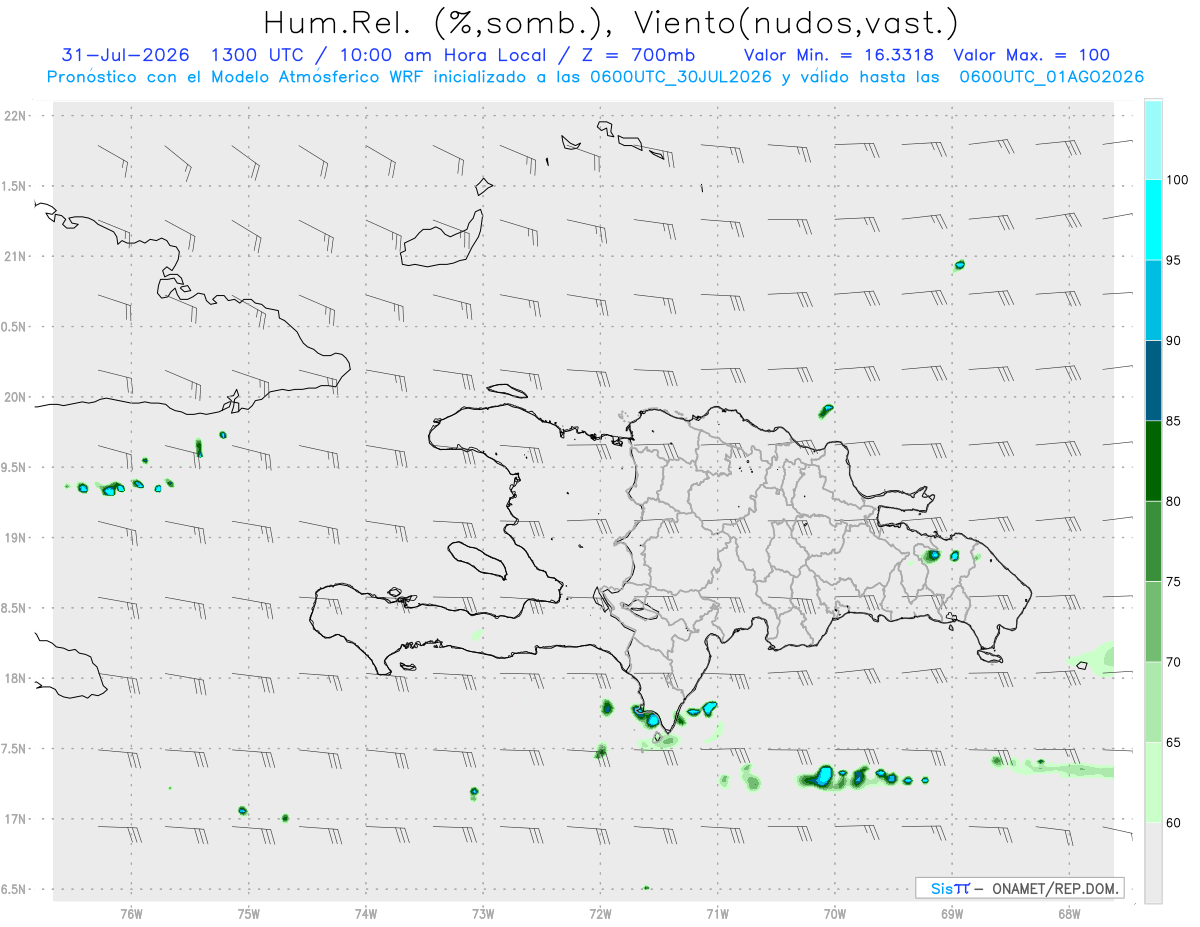The height and width of the screenshot is (927, 1200).
Task: Select the lightest cyan swatch above 100
Action: [x=1152, y=140]
